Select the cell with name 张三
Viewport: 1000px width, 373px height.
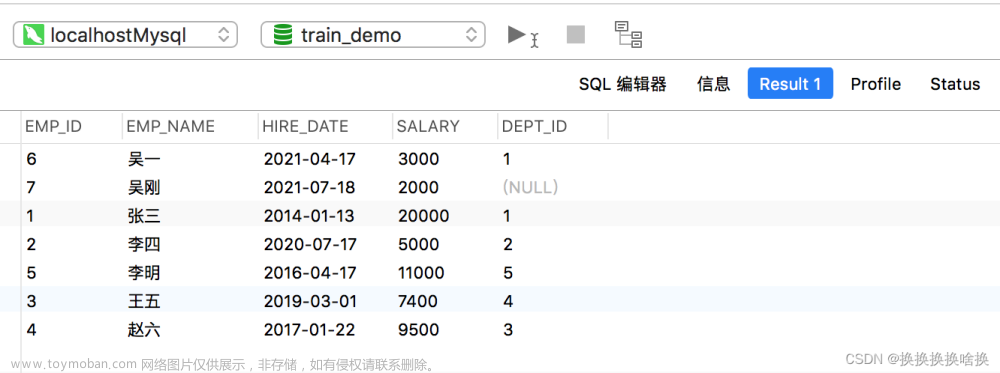tap(143, 216)
